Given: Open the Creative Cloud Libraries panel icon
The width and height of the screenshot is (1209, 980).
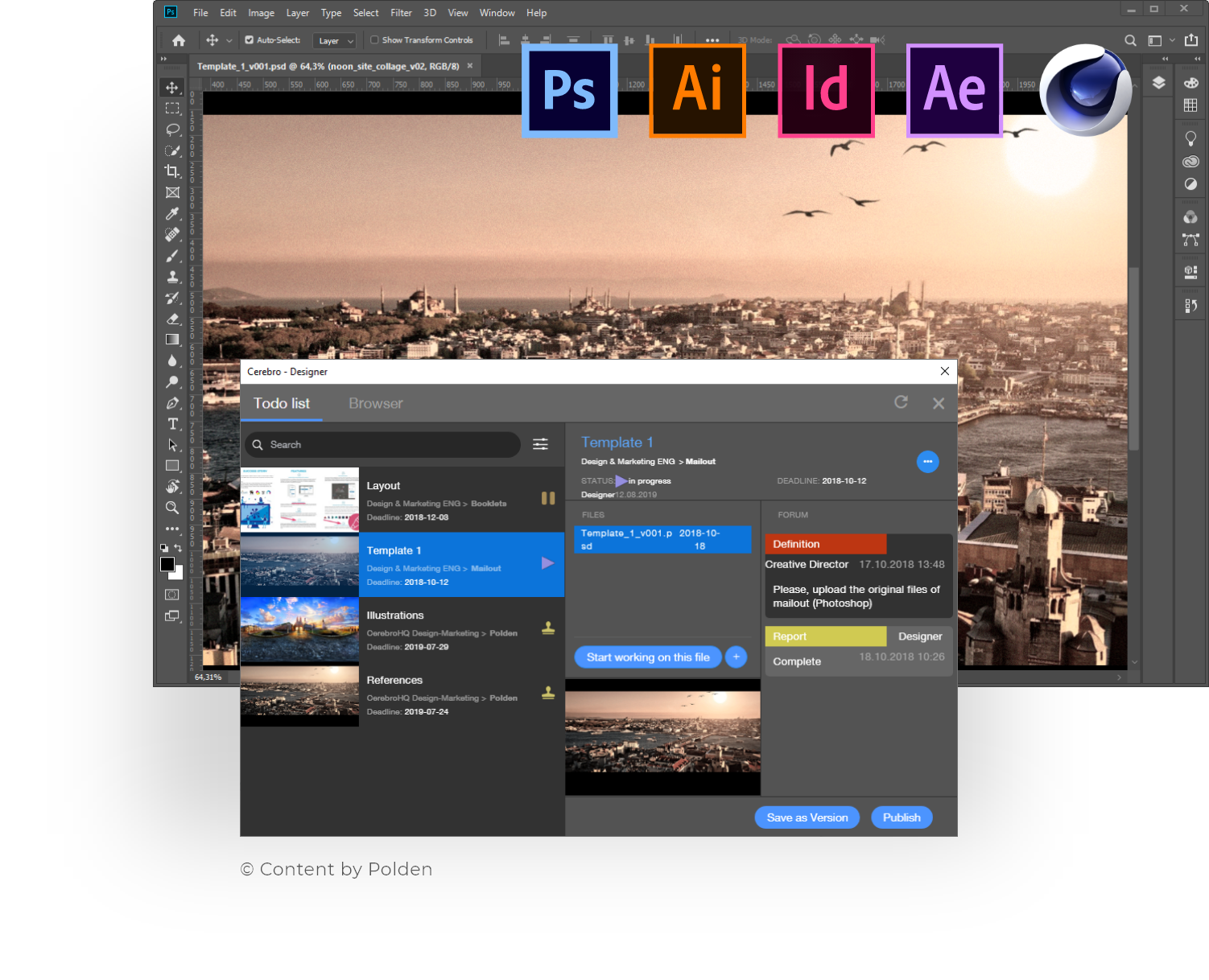Looking at the screenshot, I should [x=1190, y=162].
